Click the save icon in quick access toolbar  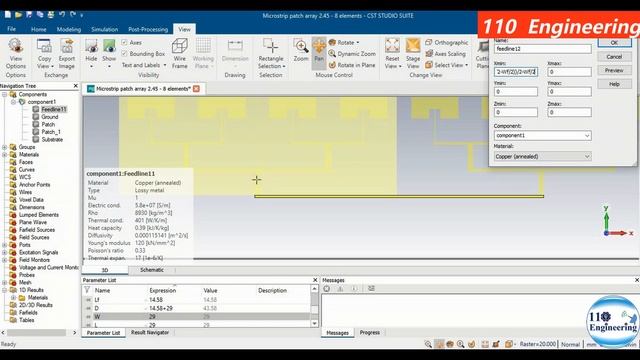tap(29, 15)
